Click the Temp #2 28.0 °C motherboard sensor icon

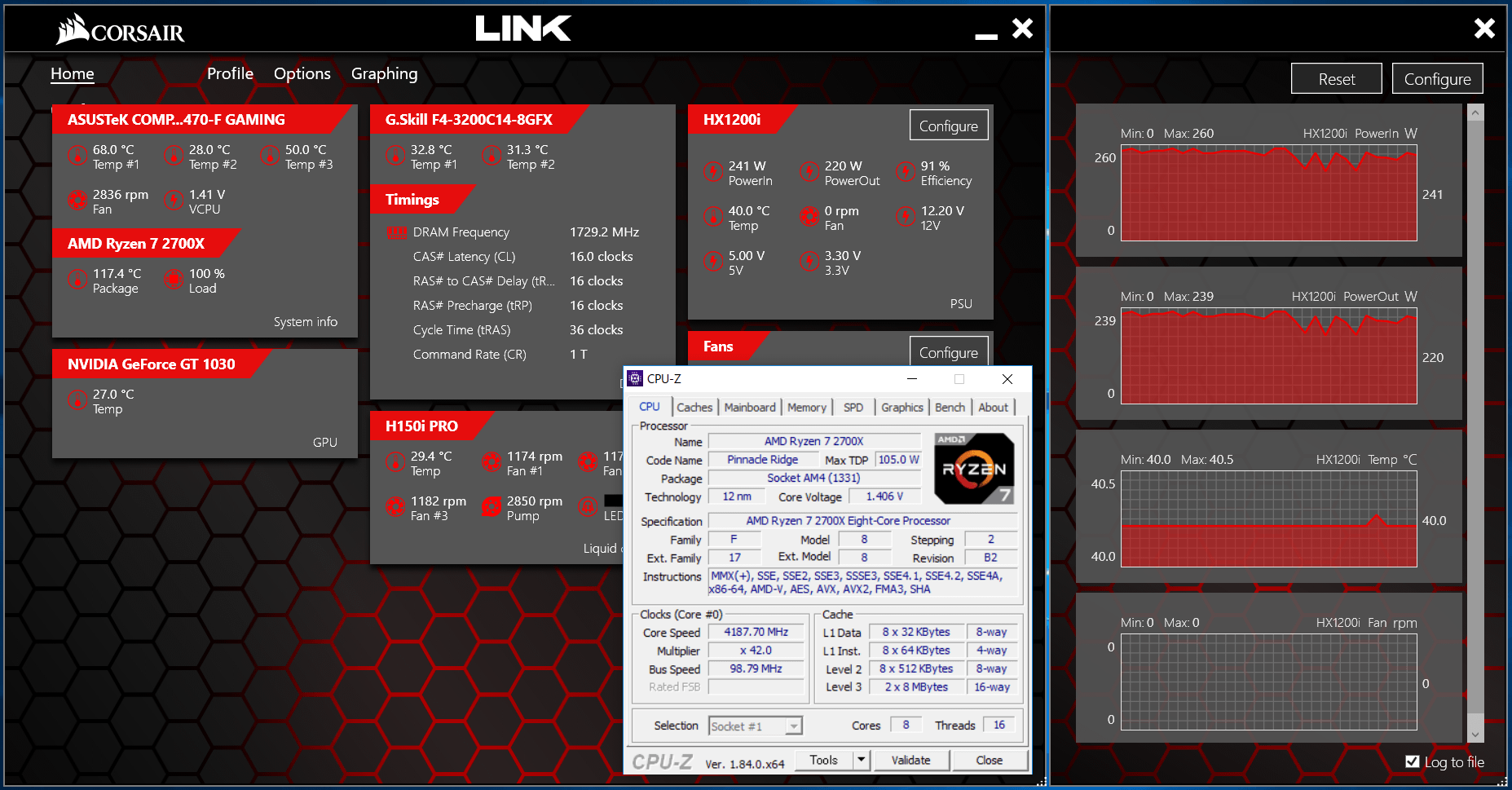click(174, 155)
